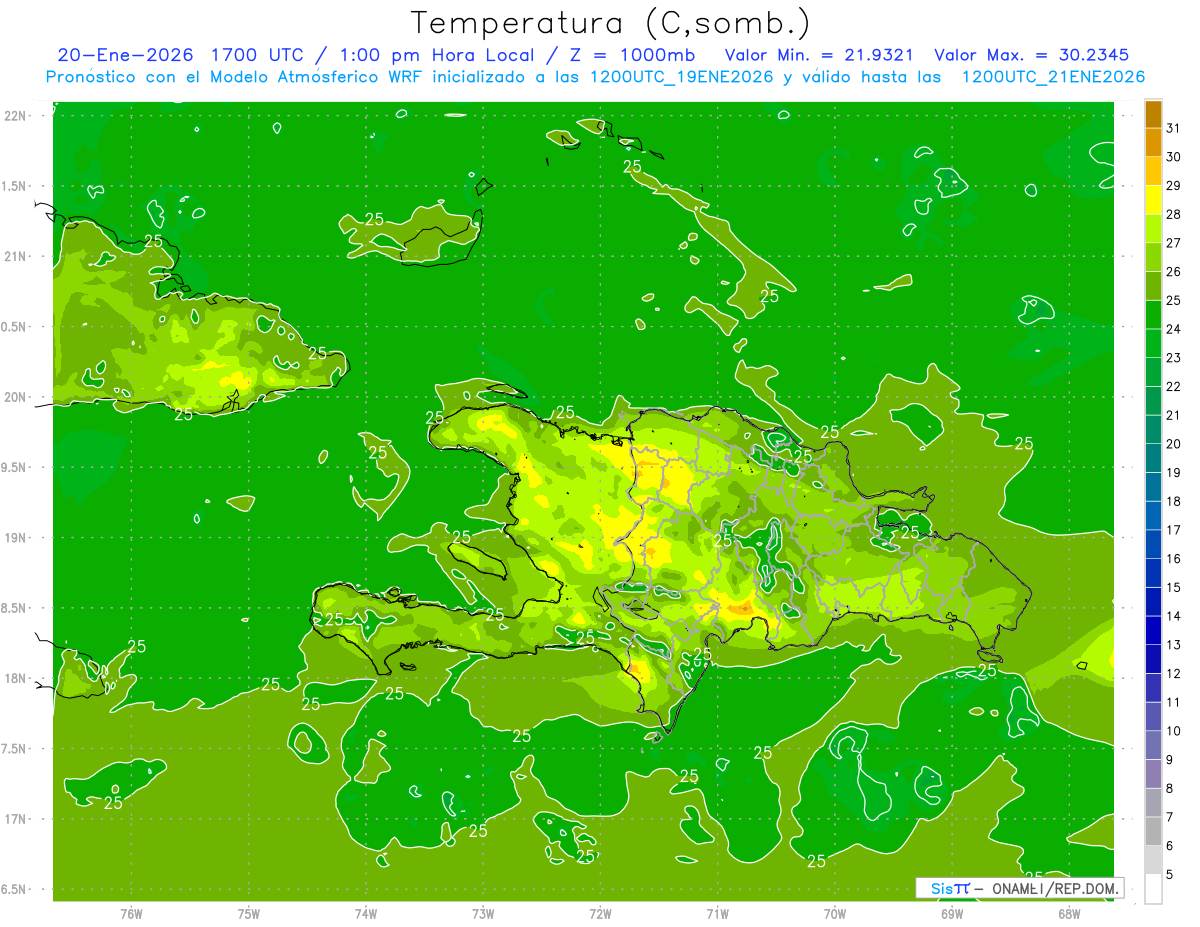Click the '68W' longitude axis label

pyautogui.click(x=1069, y=914)
